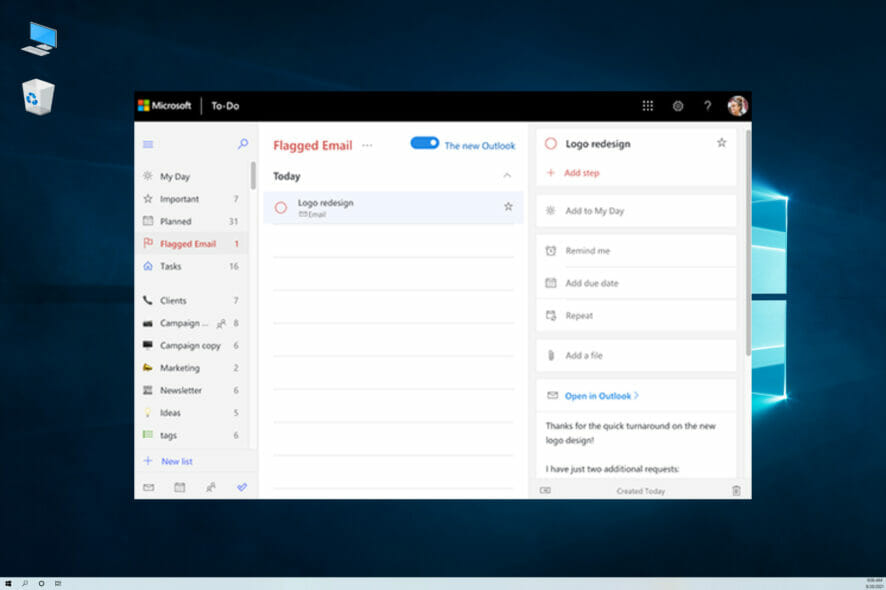Screen dimensions: 886x590
Task: Open the Settings gear in header
Action: point(677,106)
